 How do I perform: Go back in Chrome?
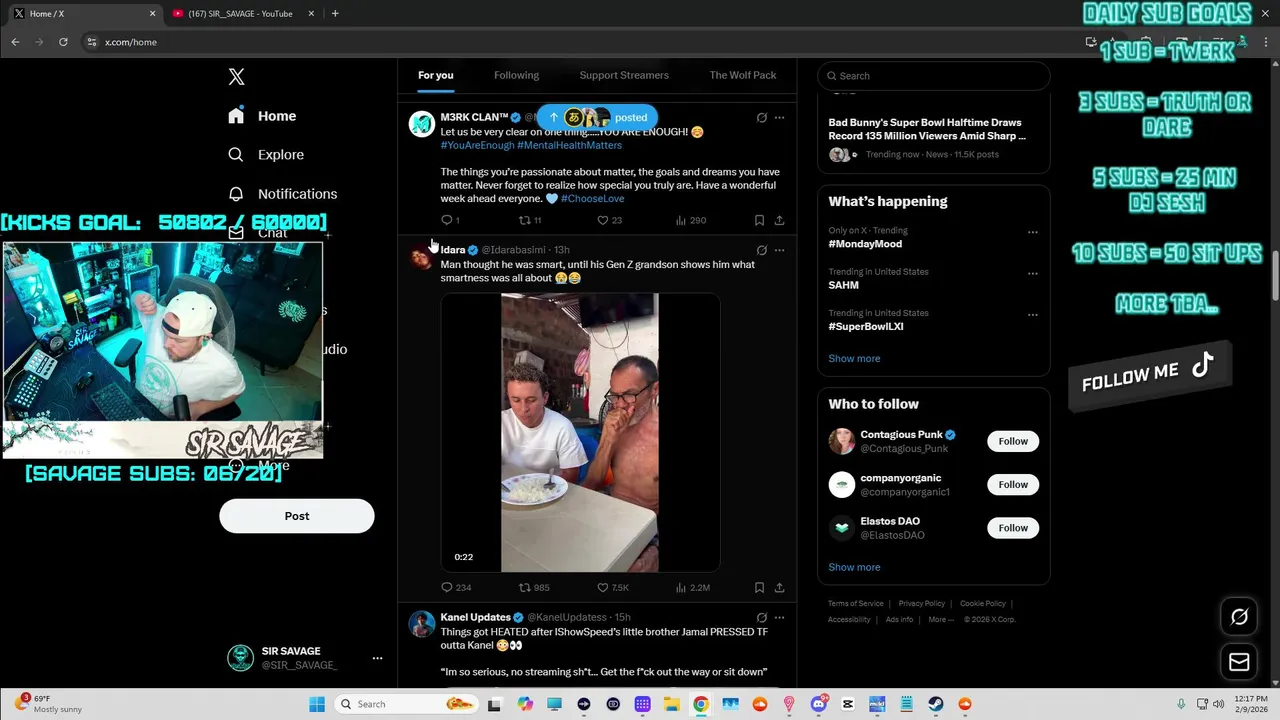15,42
